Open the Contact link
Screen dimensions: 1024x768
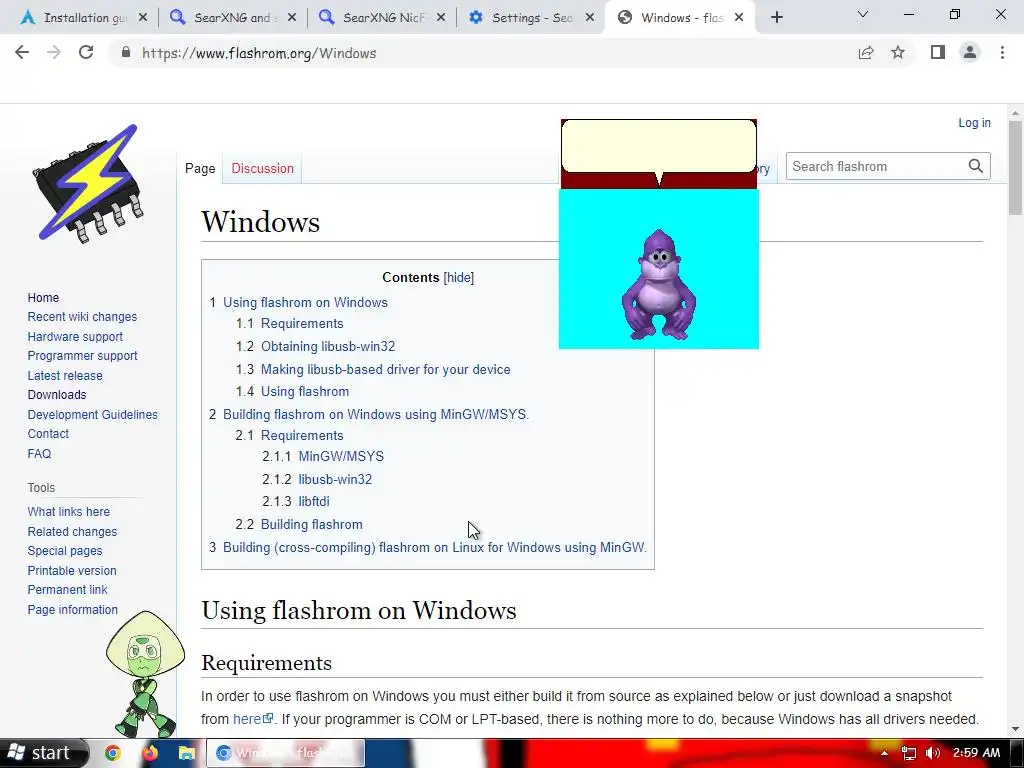click(48, 434)
